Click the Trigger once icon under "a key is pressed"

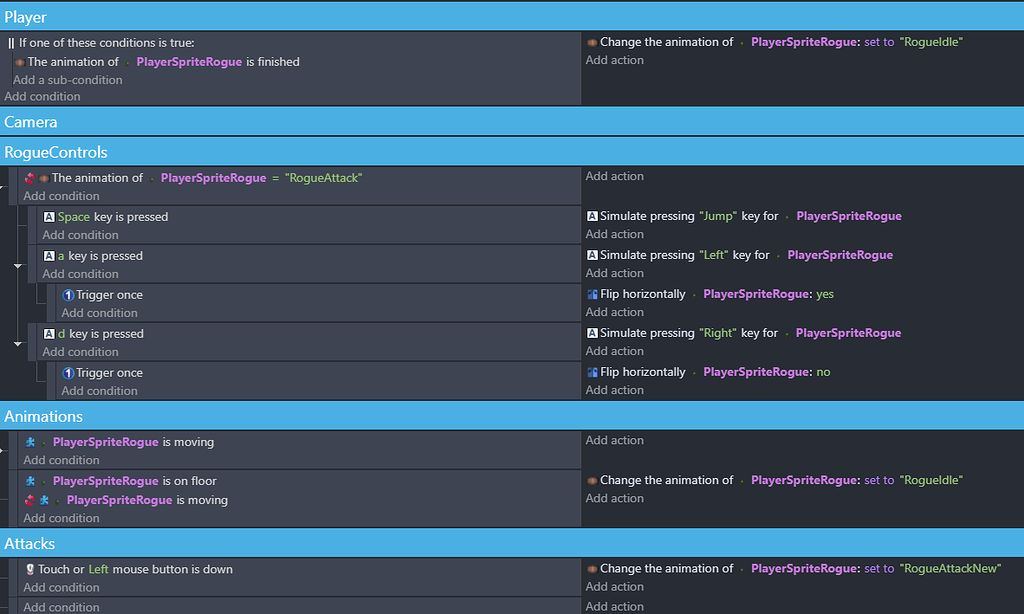[66, 294]
